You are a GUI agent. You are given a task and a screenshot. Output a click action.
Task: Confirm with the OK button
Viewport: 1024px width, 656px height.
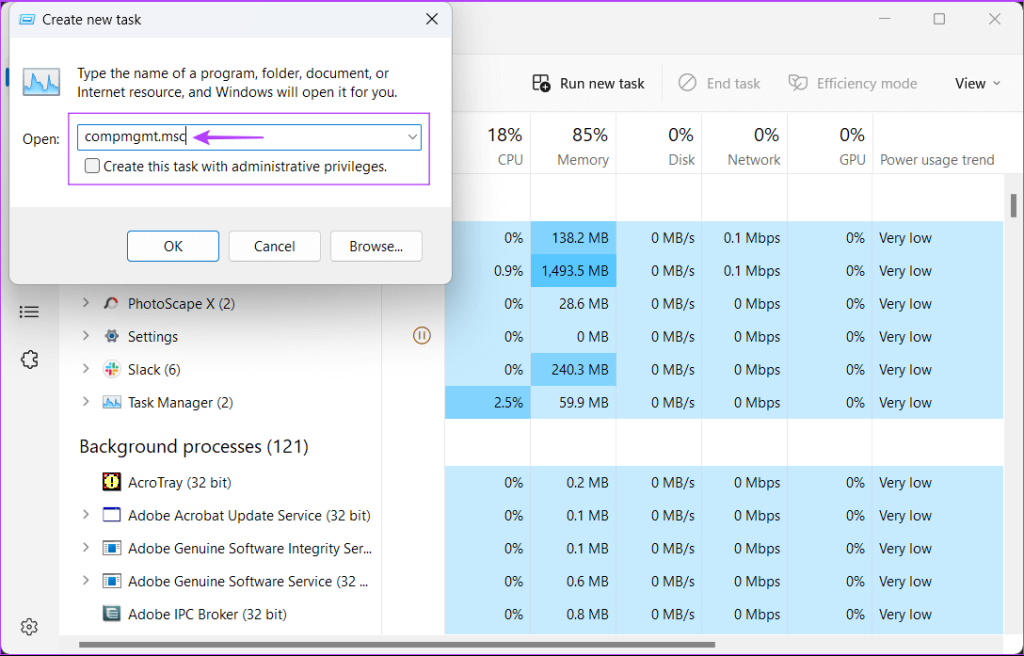coord(172,246)
